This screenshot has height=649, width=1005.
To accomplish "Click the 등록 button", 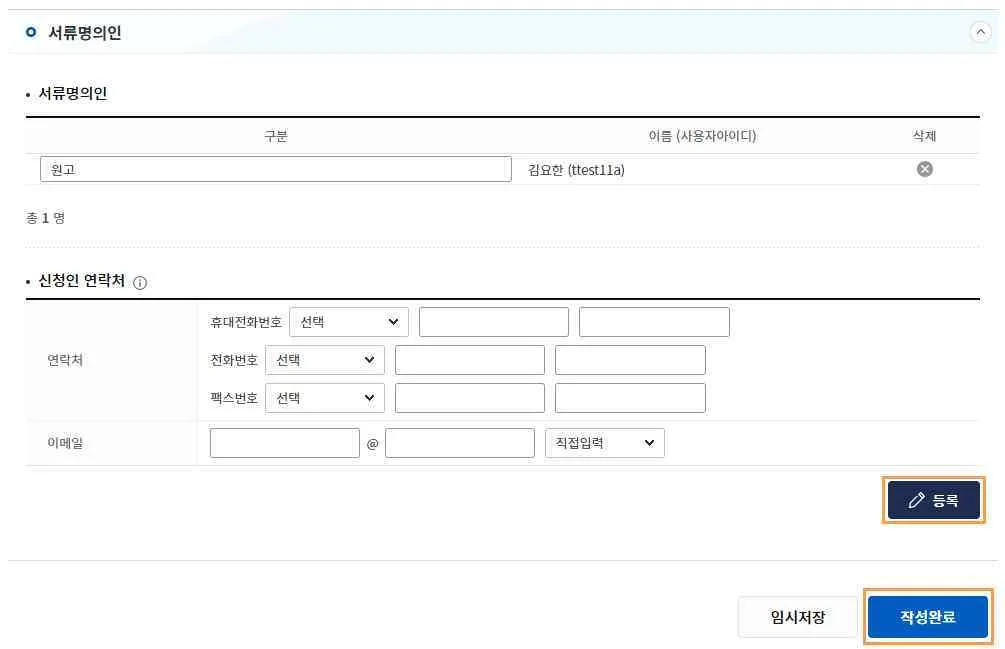I will point(933,500).
